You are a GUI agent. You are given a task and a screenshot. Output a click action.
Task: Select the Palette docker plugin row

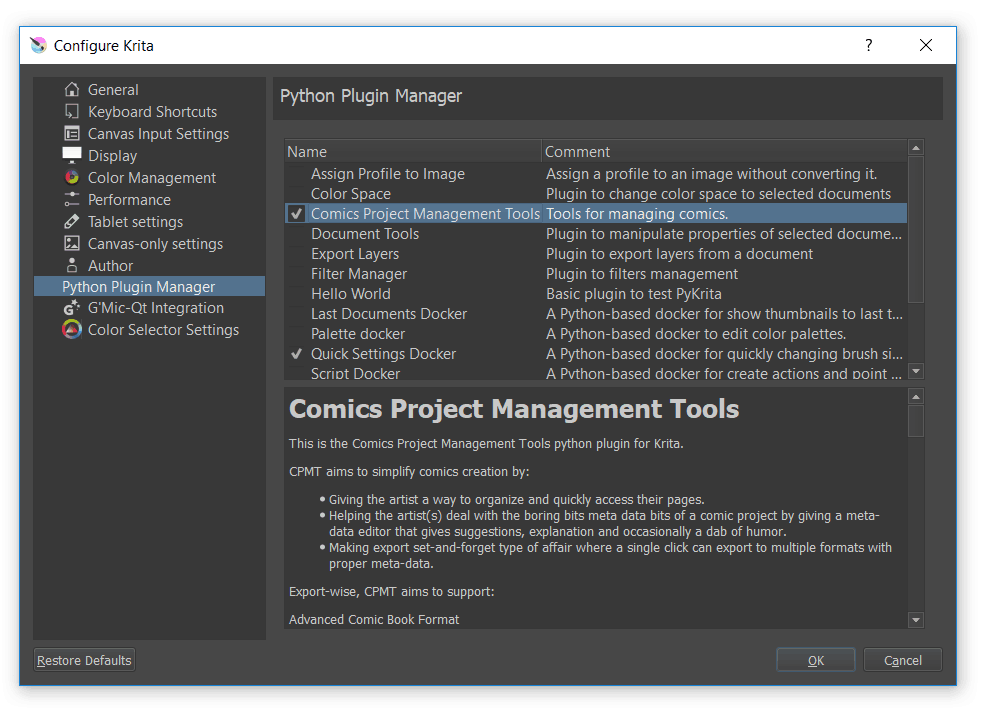click(x=358, y=334)
